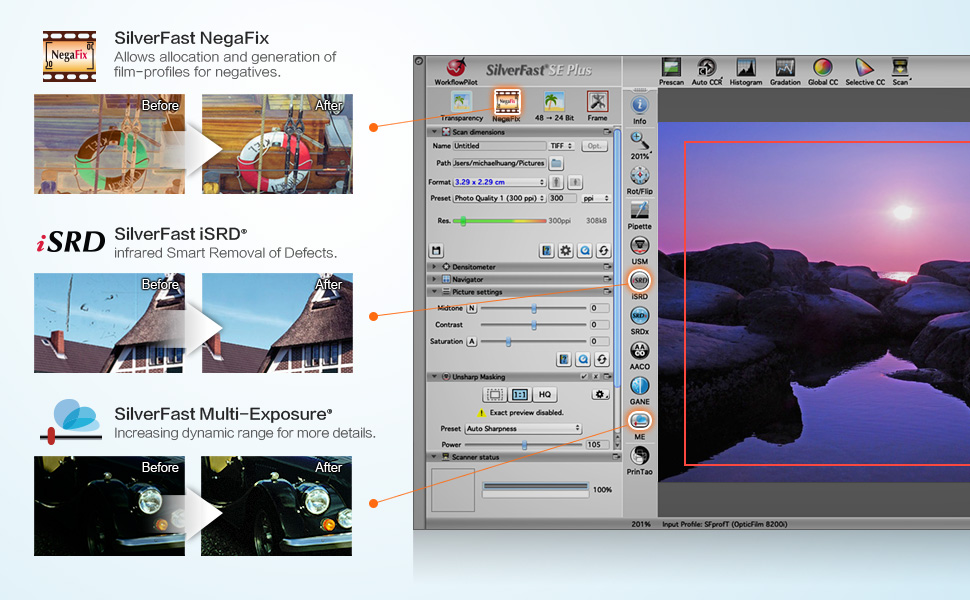The width and height of the screenshot is (970, 600).
Task: Open the WorkflowPilot
Action: point(457,70)
